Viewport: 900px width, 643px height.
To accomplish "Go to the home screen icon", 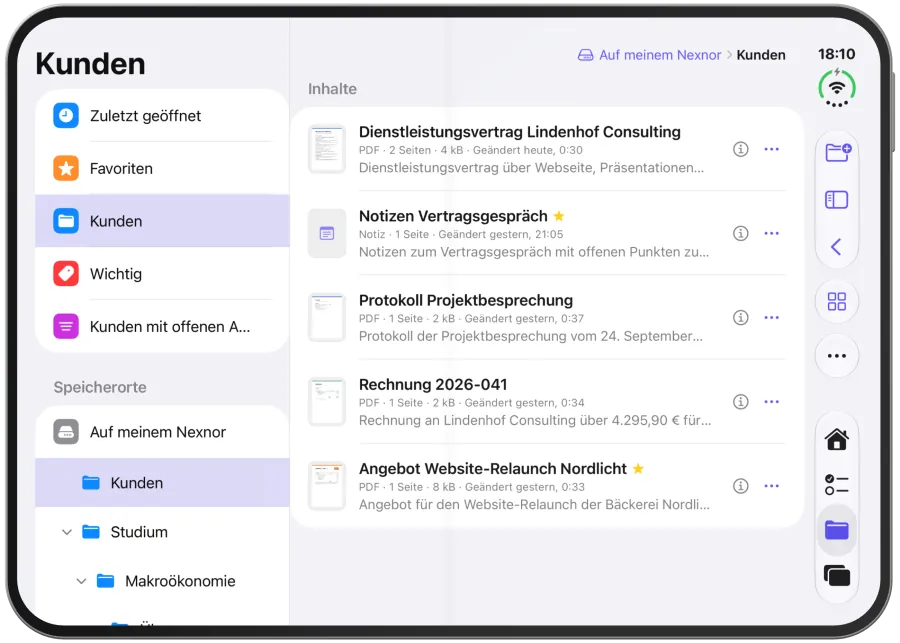I will [836, 439].
